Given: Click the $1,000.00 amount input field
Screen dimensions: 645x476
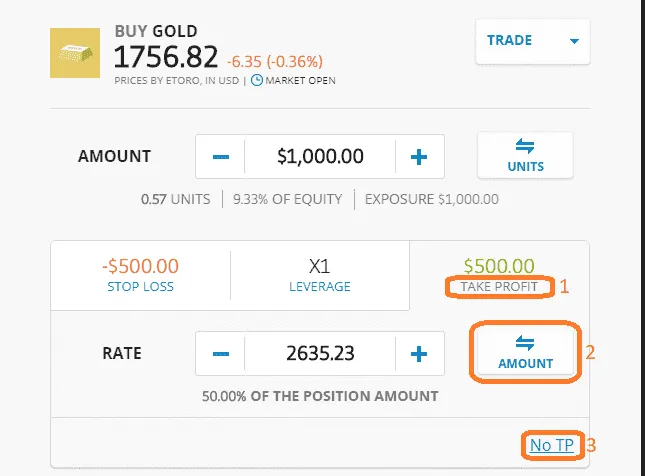Looking at the screenshot, I should click(x=320, y=157).
